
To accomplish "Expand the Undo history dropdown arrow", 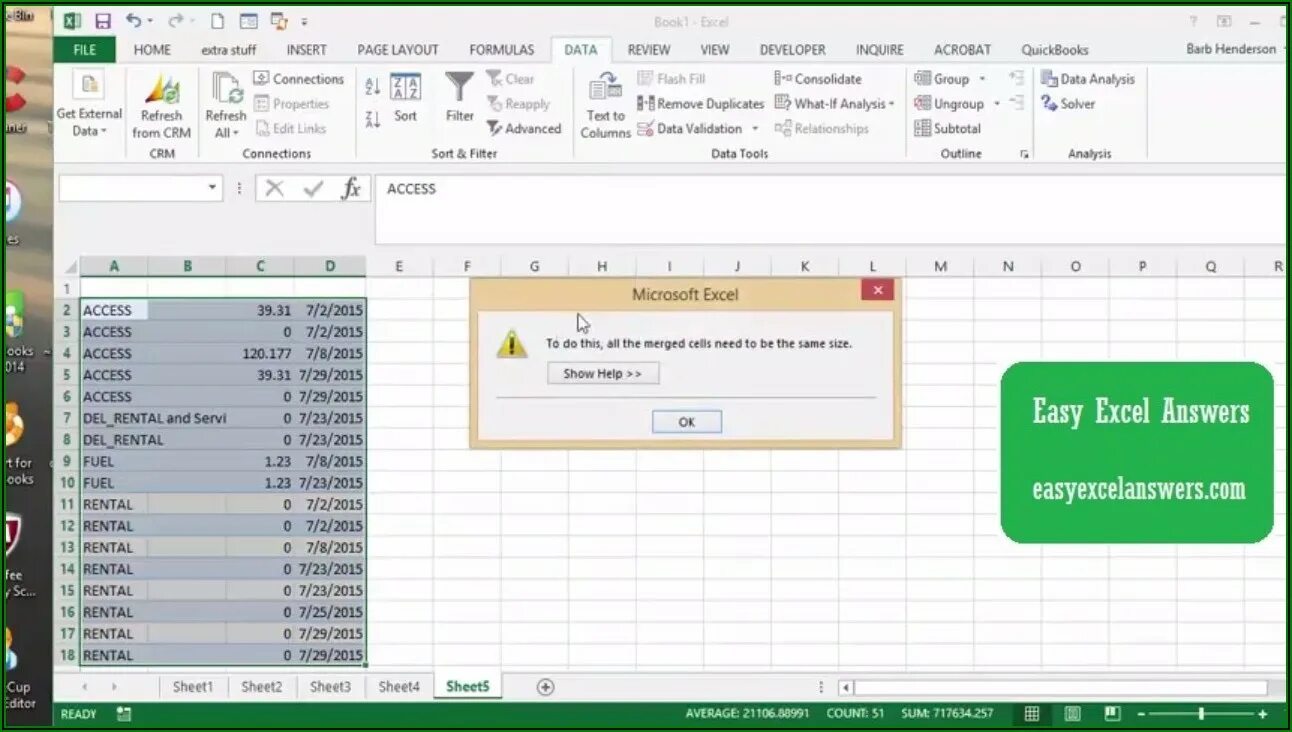I will tap(150, 21).
